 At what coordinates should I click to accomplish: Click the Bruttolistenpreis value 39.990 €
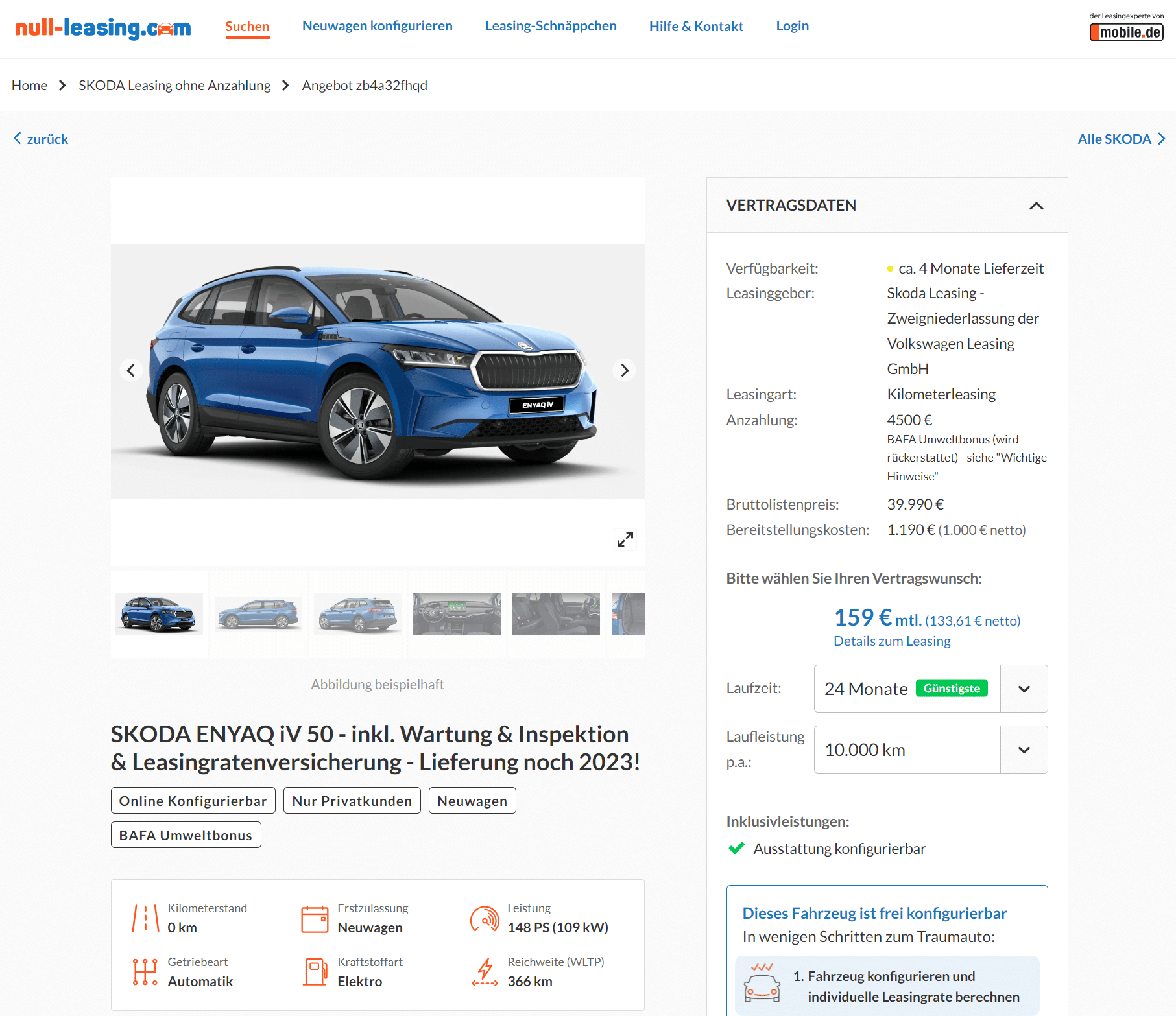coord(915,504)
